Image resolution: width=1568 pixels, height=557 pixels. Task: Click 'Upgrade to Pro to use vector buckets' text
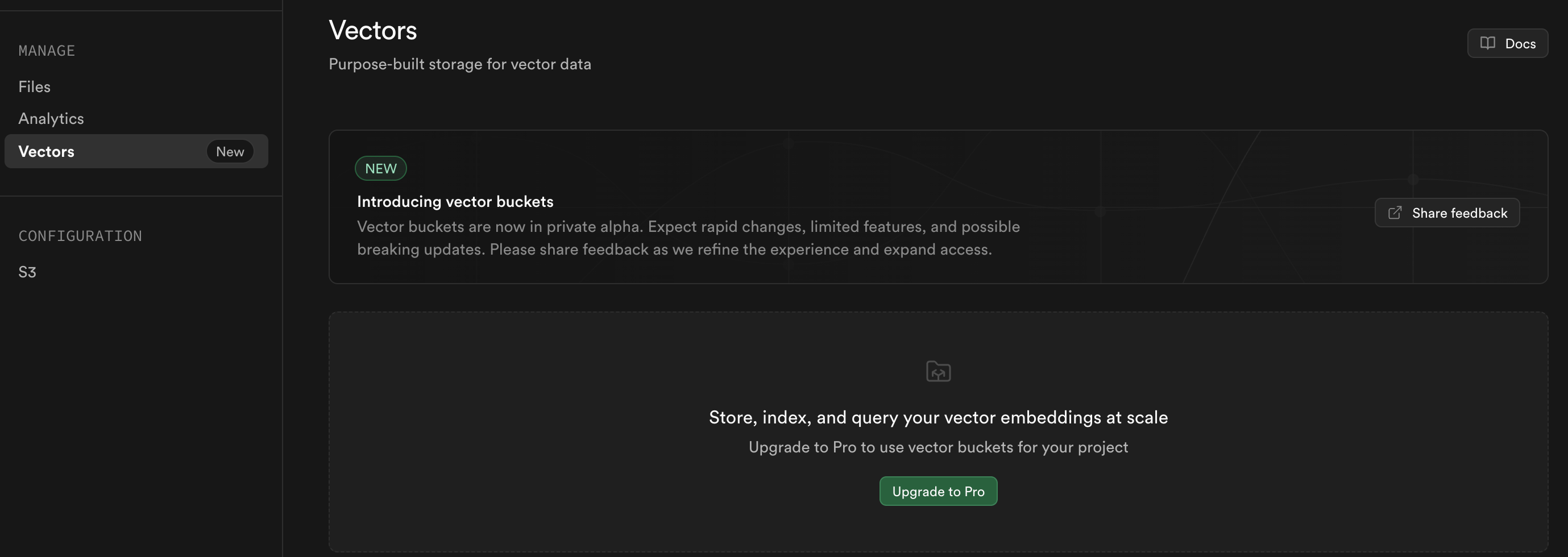coord(938,447)
